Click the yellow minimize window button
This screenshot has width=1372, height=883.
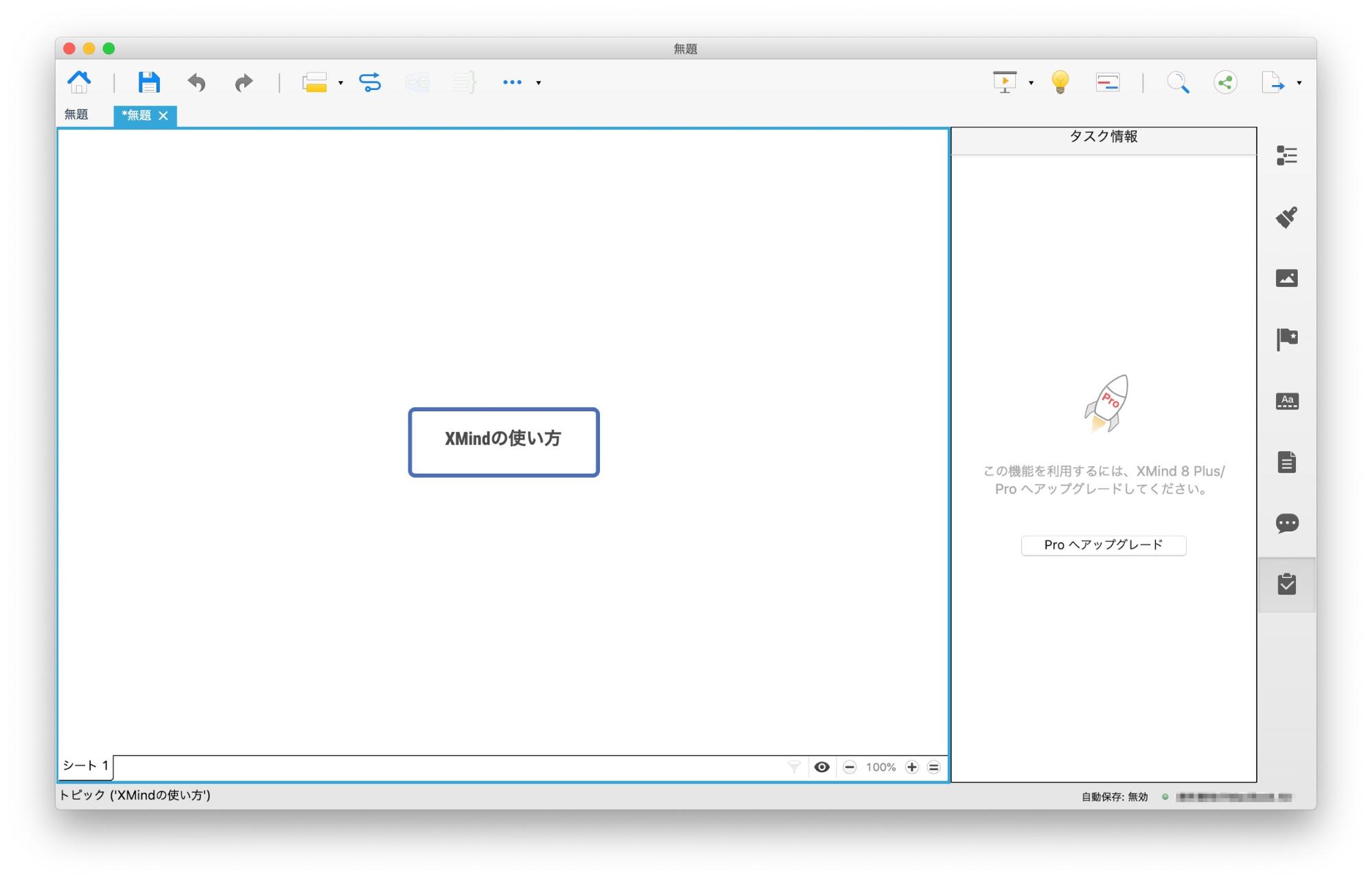(89, 48)
